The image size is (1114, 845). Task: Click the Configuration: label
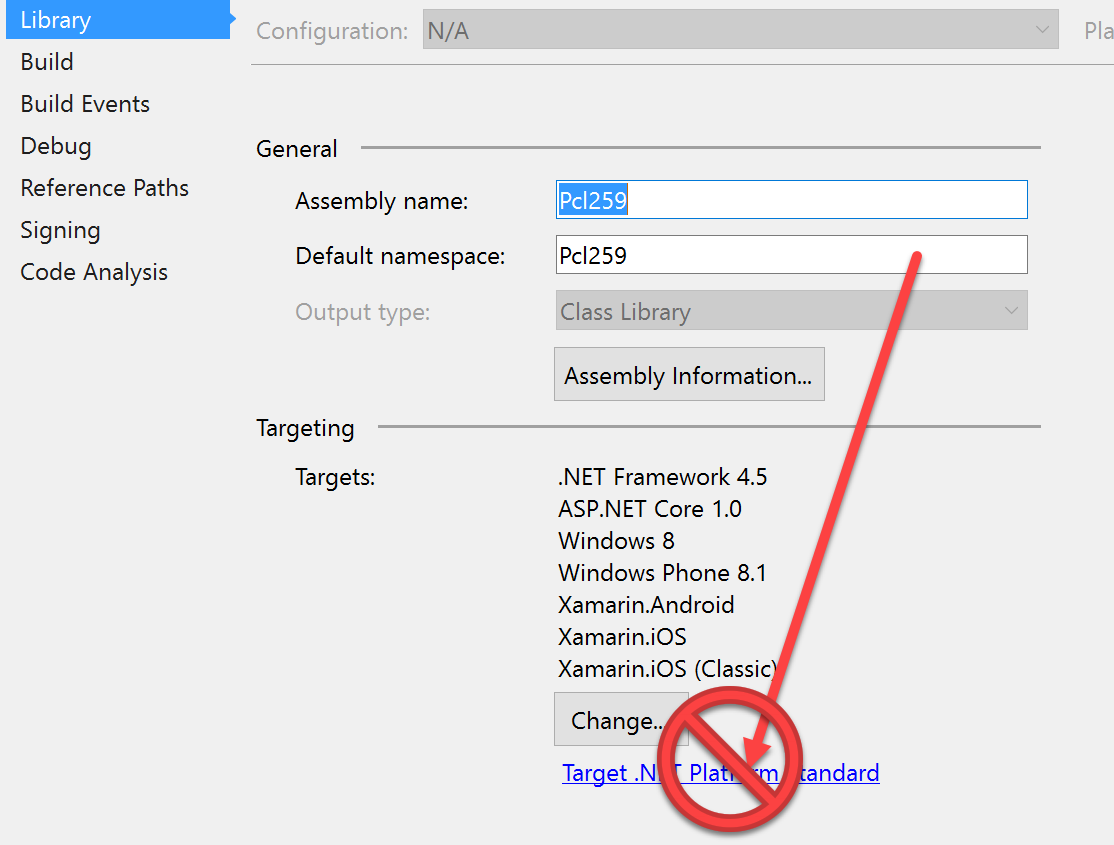332,31
